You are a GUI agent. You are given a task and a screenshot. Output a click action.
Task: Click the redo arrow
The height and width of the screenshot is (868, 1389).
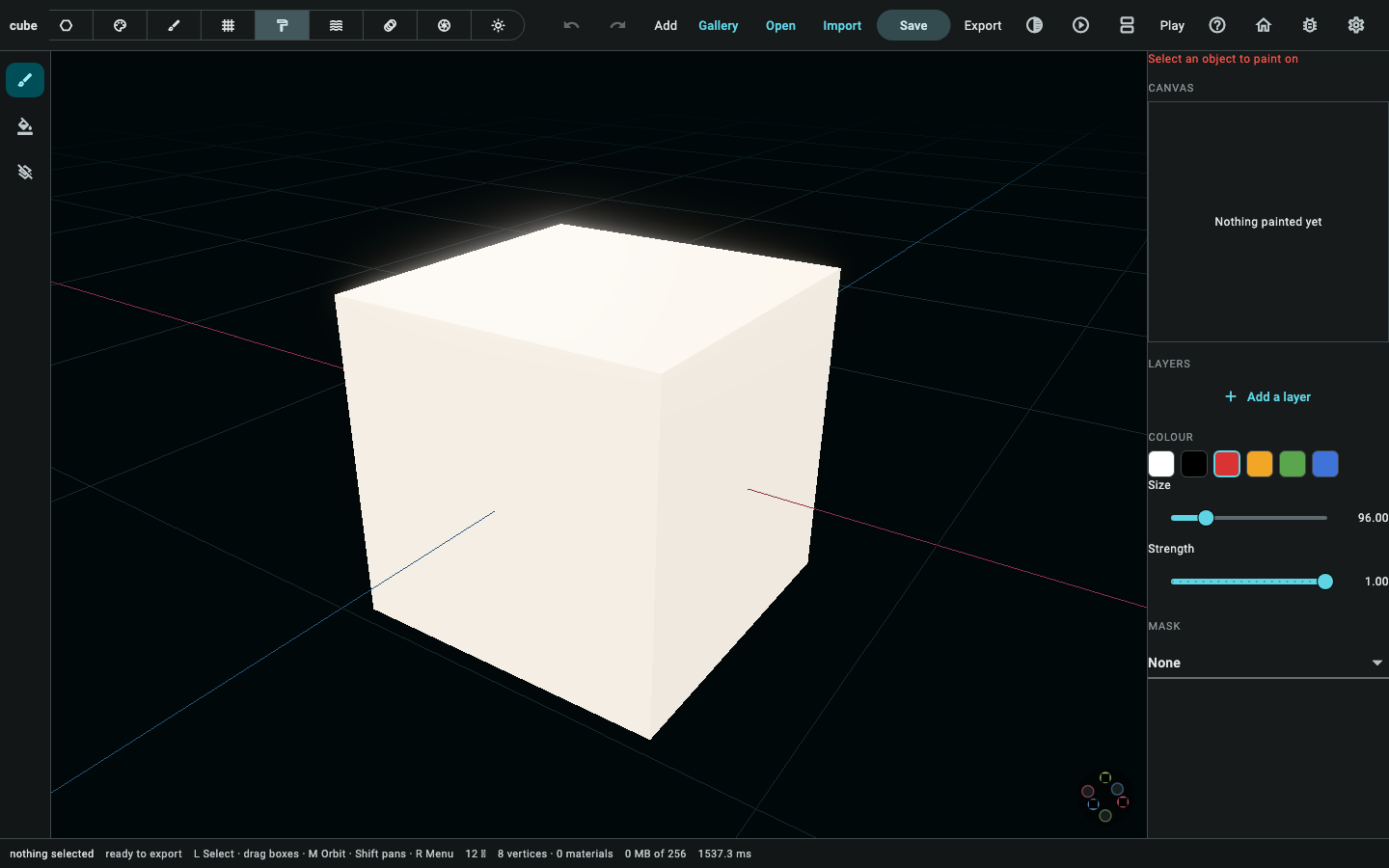tap(617, 25)
